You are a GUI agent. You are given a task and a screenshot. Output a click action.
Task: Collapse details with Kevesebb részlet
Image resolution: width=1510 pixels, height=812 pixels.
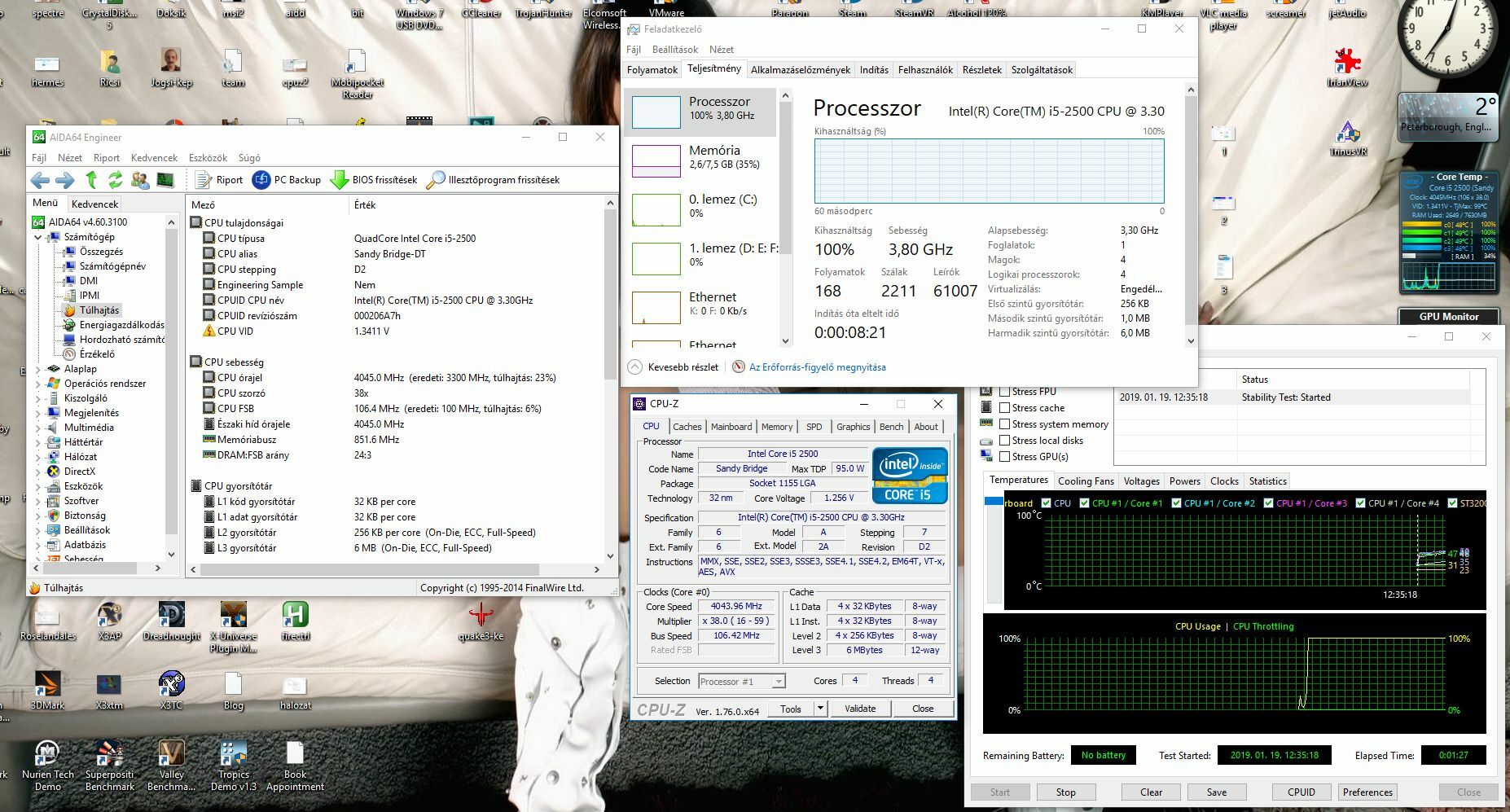(x=674, y=367)
